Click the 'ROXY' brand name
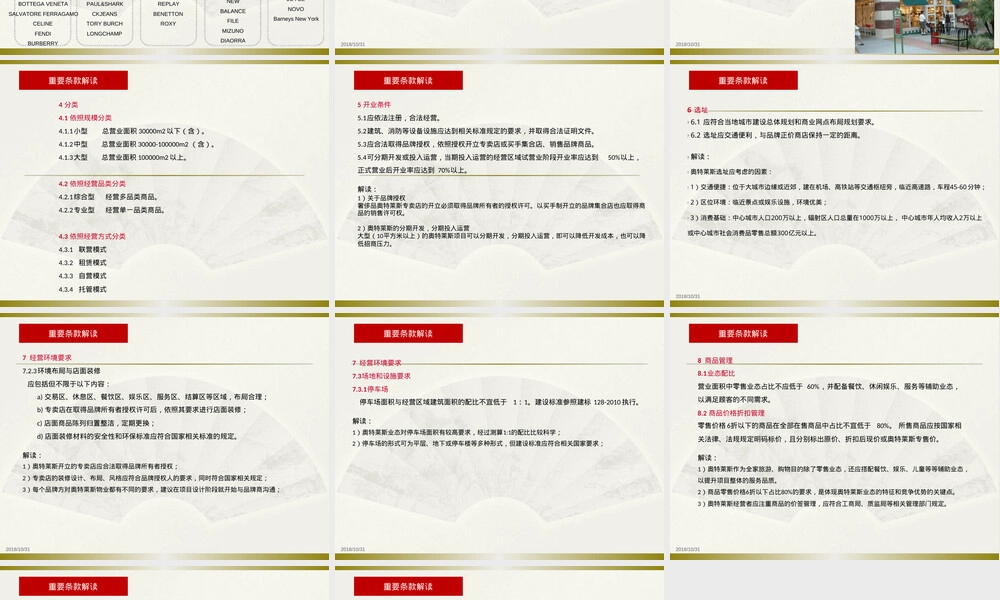Viewport: 1000px width, 600px height. (x=168, y=24)
